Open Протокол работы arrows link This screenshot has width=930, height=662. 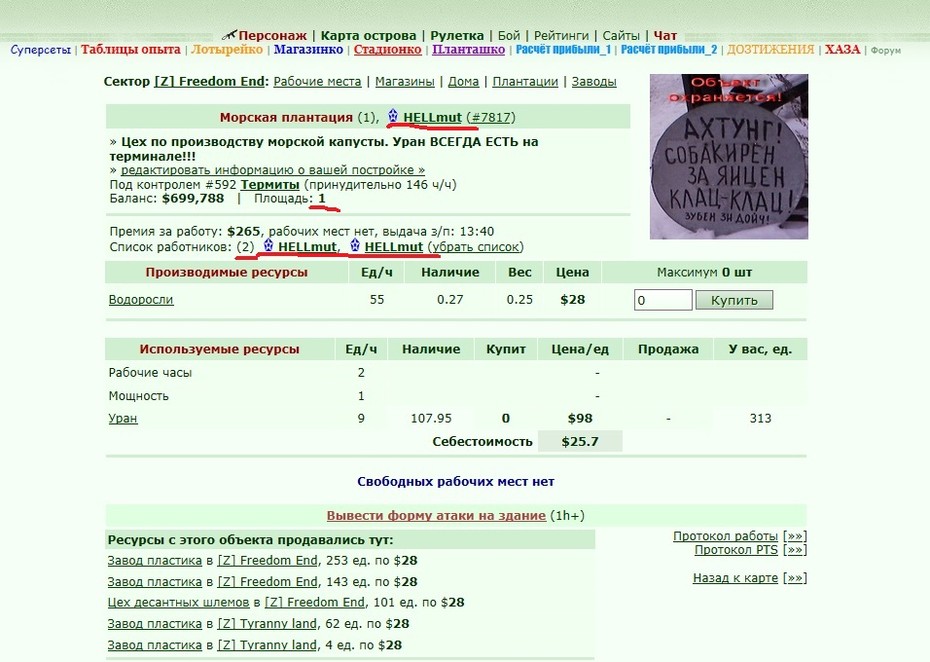(x=795, y=536)
